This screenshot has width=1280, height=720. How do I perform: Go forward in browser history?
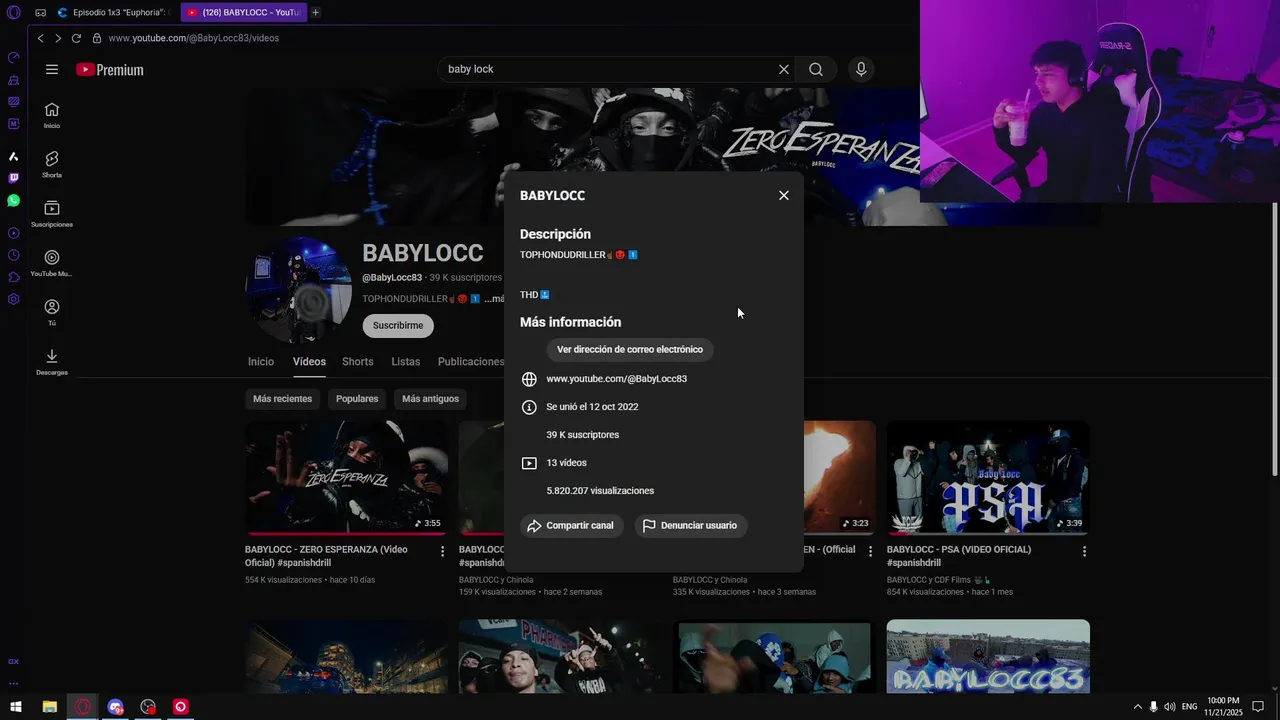click(58, 38)
